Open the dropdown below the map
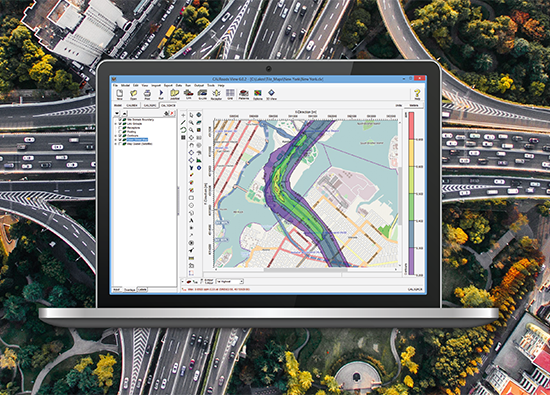 (230, 281)
